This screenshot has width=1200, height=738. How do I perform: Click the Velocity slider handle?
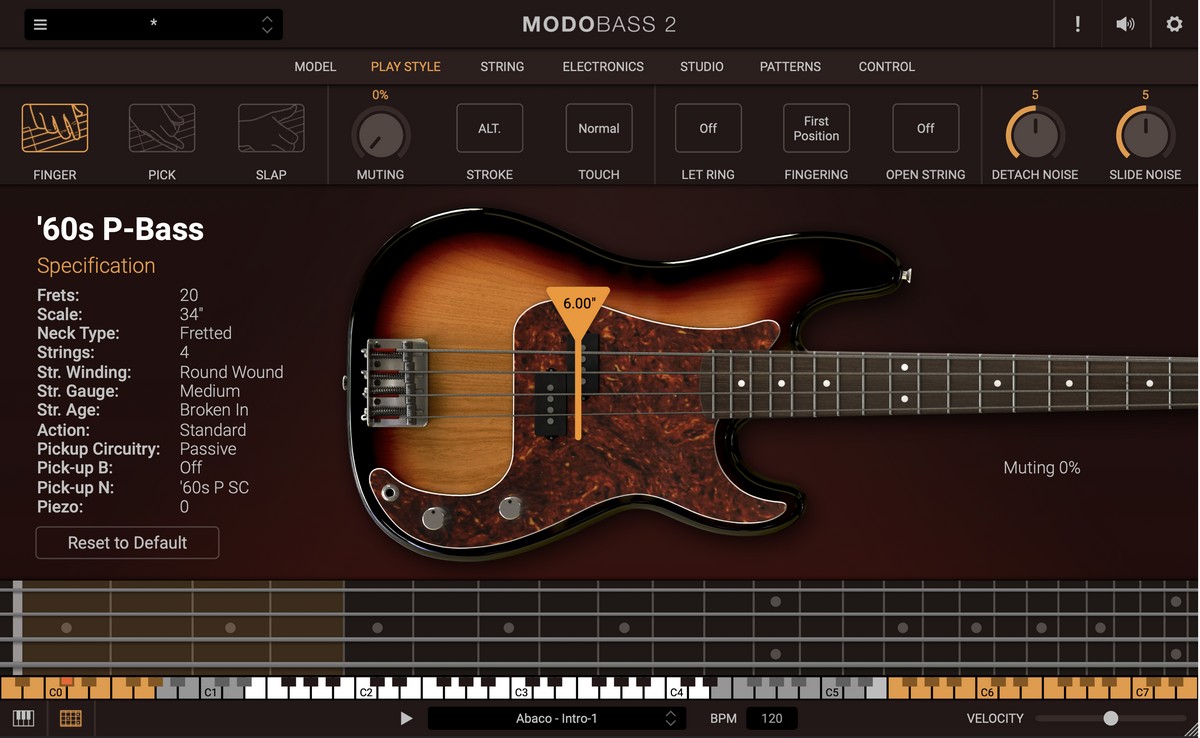click(x=1110, y=718)
